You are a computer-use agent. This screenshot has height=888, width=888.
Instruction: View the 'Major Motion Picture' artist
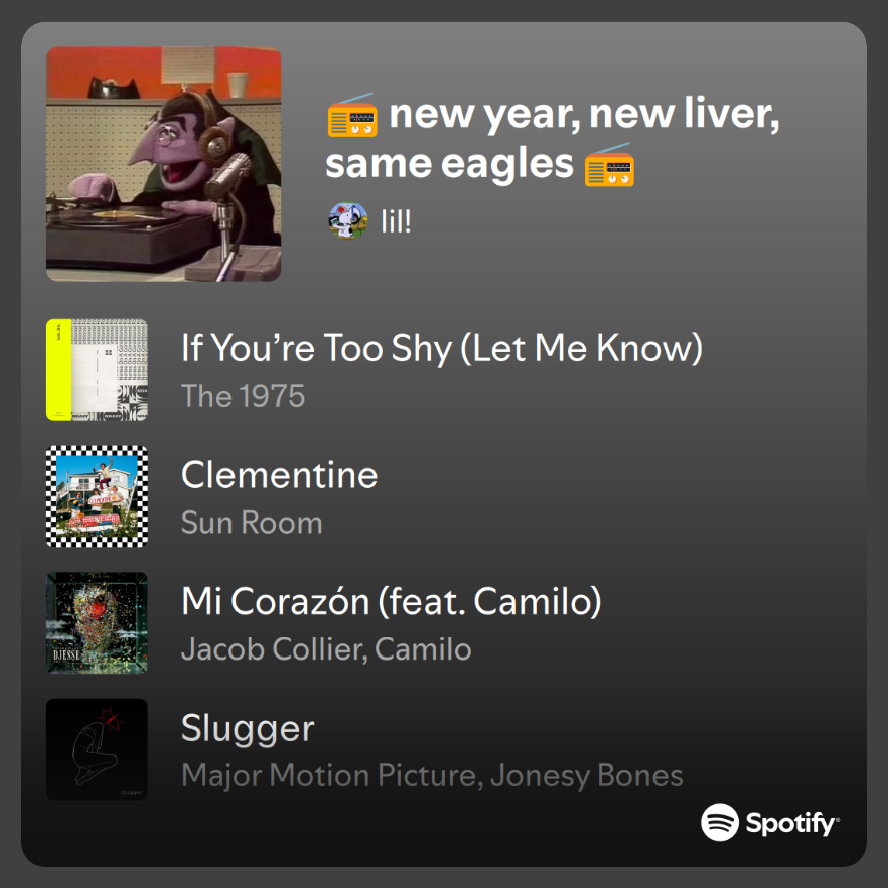[331, 775]
